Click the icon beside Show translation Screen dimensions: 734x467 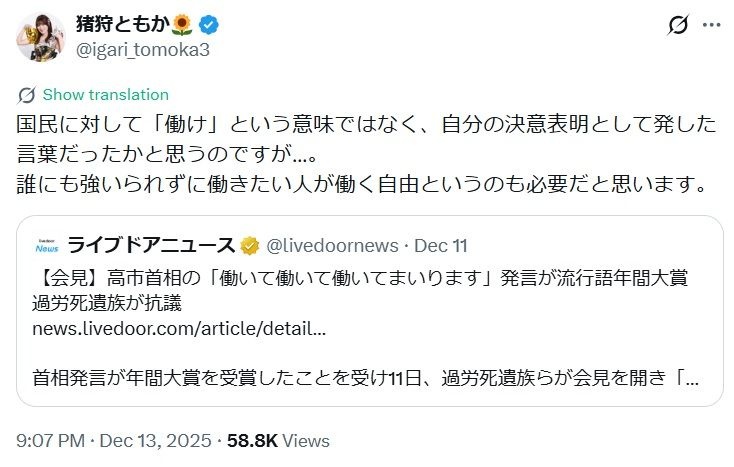coord(27,95)
